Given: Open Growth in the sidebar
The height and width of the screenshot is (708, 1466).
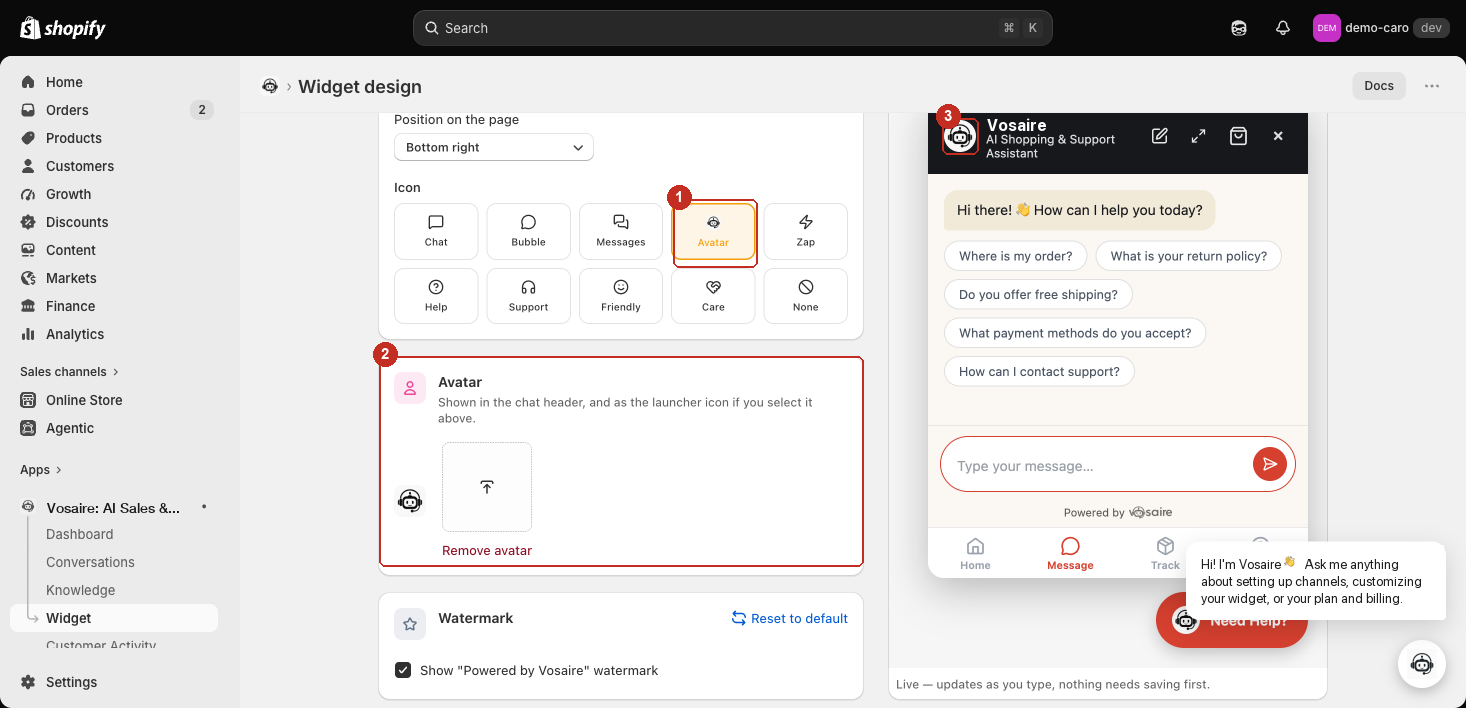Looking at the screenshot, I should coord(114,194).
